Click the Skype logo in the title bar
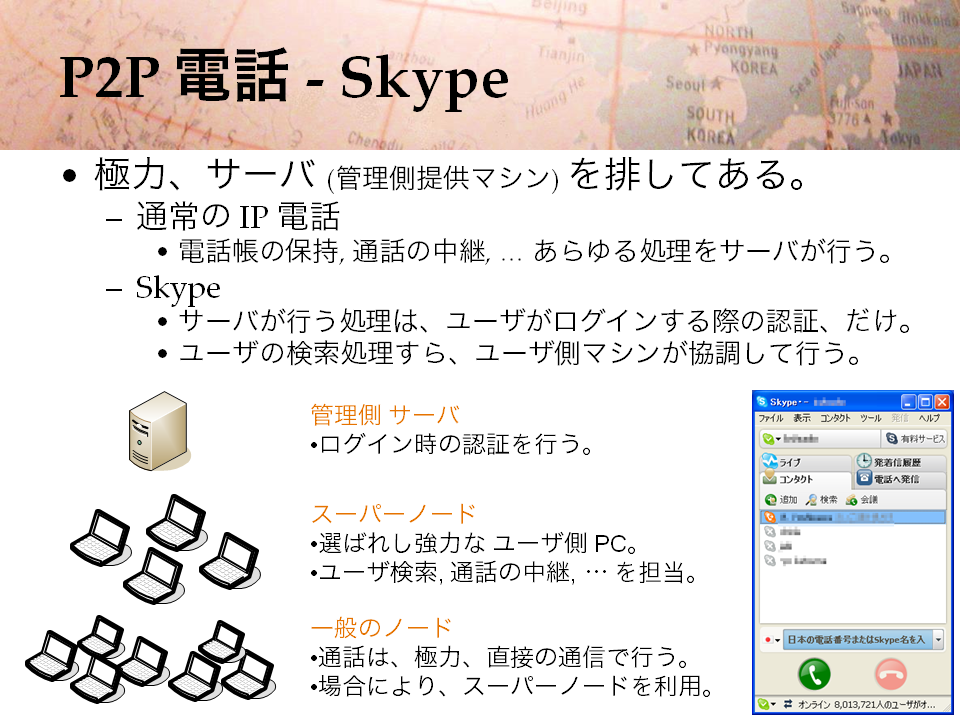 coord(762,402)
